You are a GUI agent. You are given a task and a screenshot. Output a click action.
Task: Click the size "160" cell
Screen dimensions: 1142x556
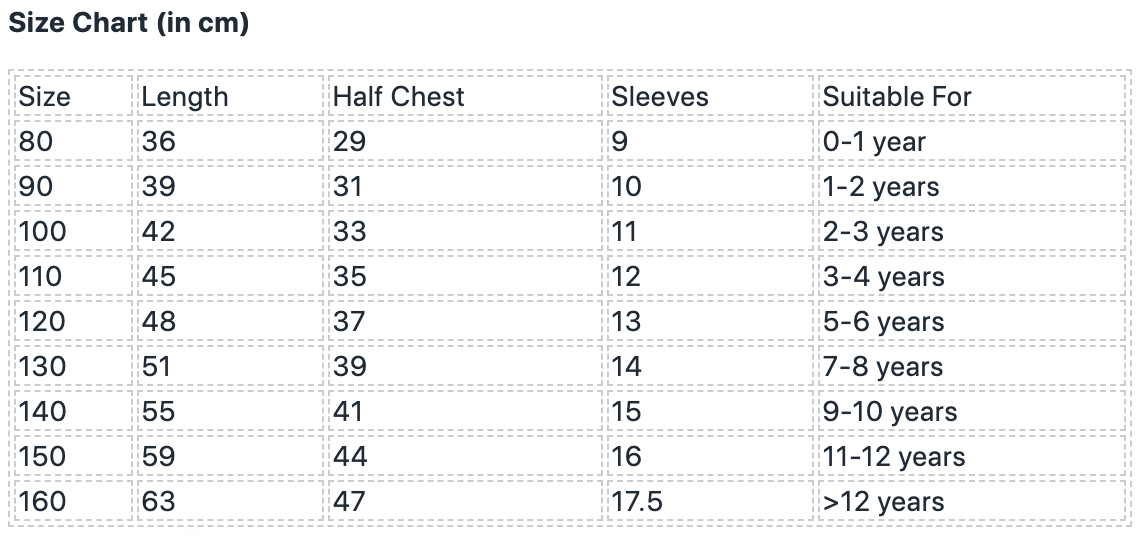42,502
